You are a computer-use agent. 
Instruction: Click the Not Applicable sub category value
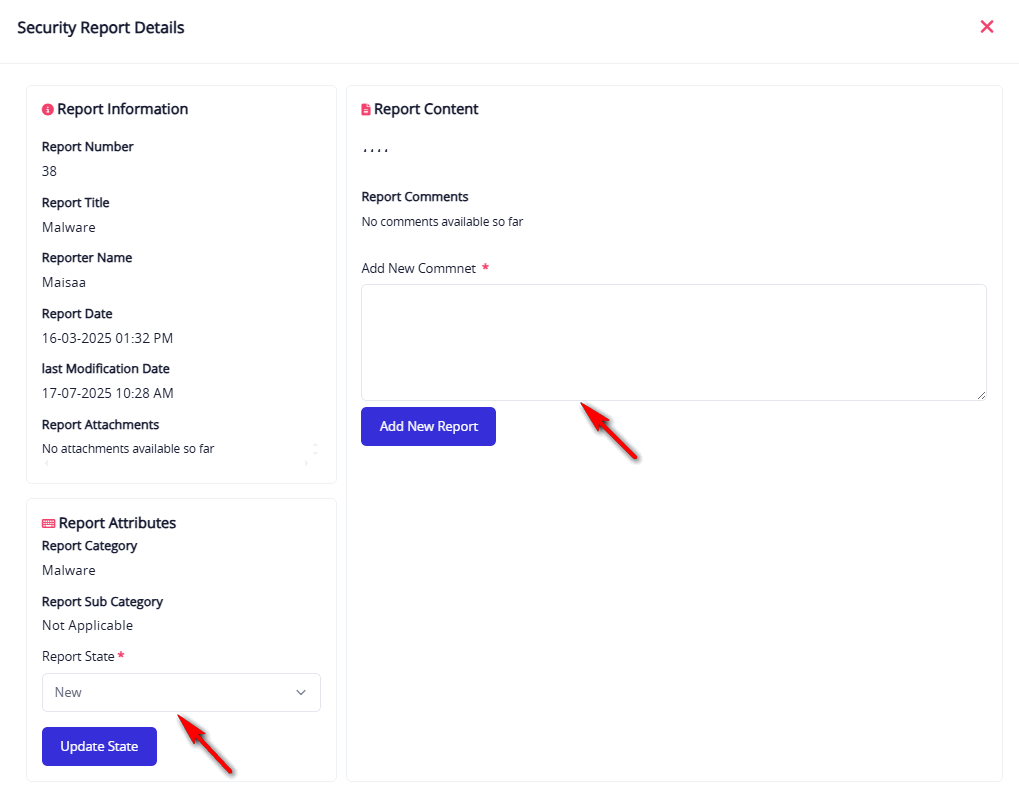click(87, 625)
